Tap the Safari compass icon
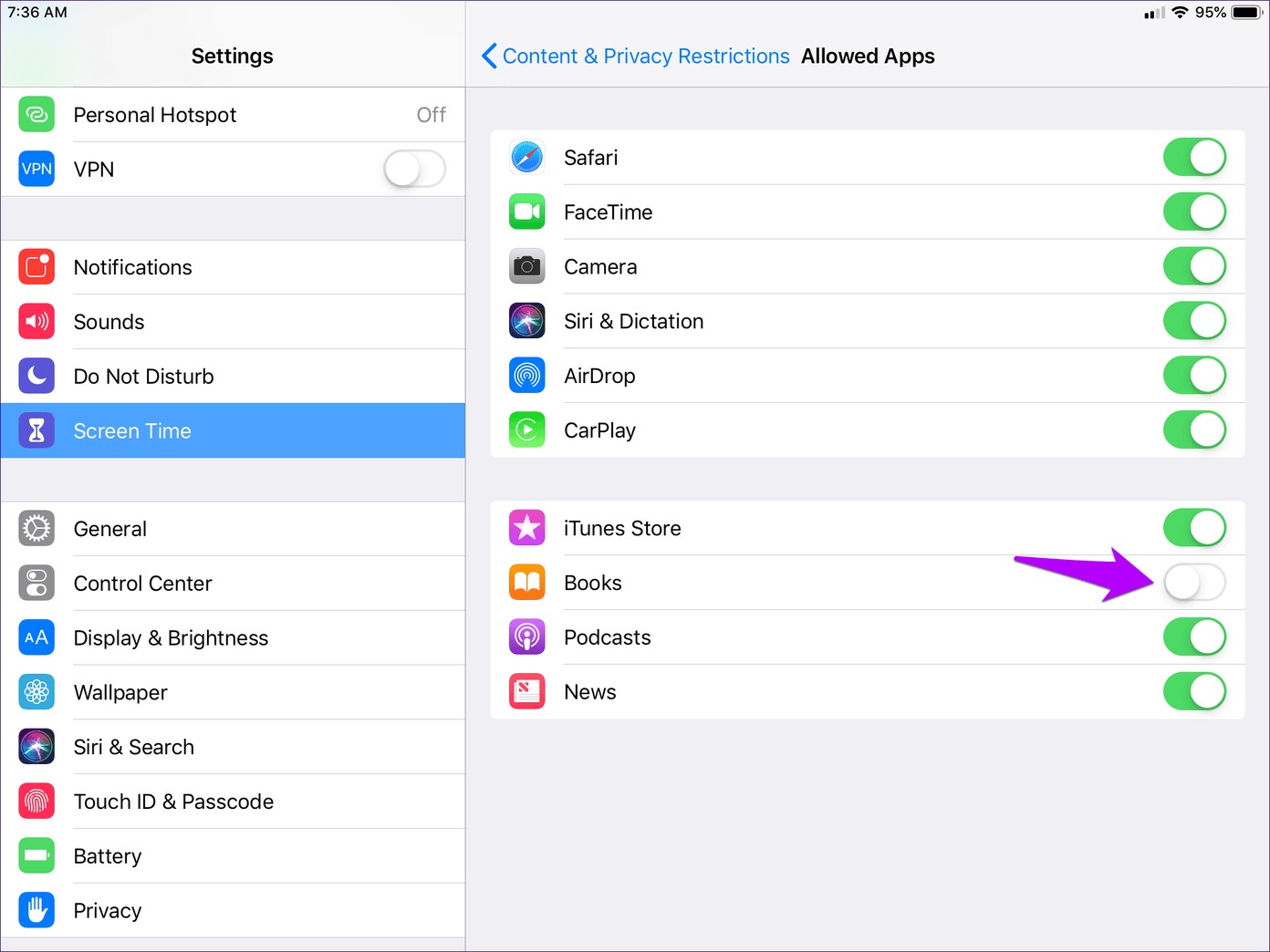This screenshot has width=1270, height=952. coord(526,157)
